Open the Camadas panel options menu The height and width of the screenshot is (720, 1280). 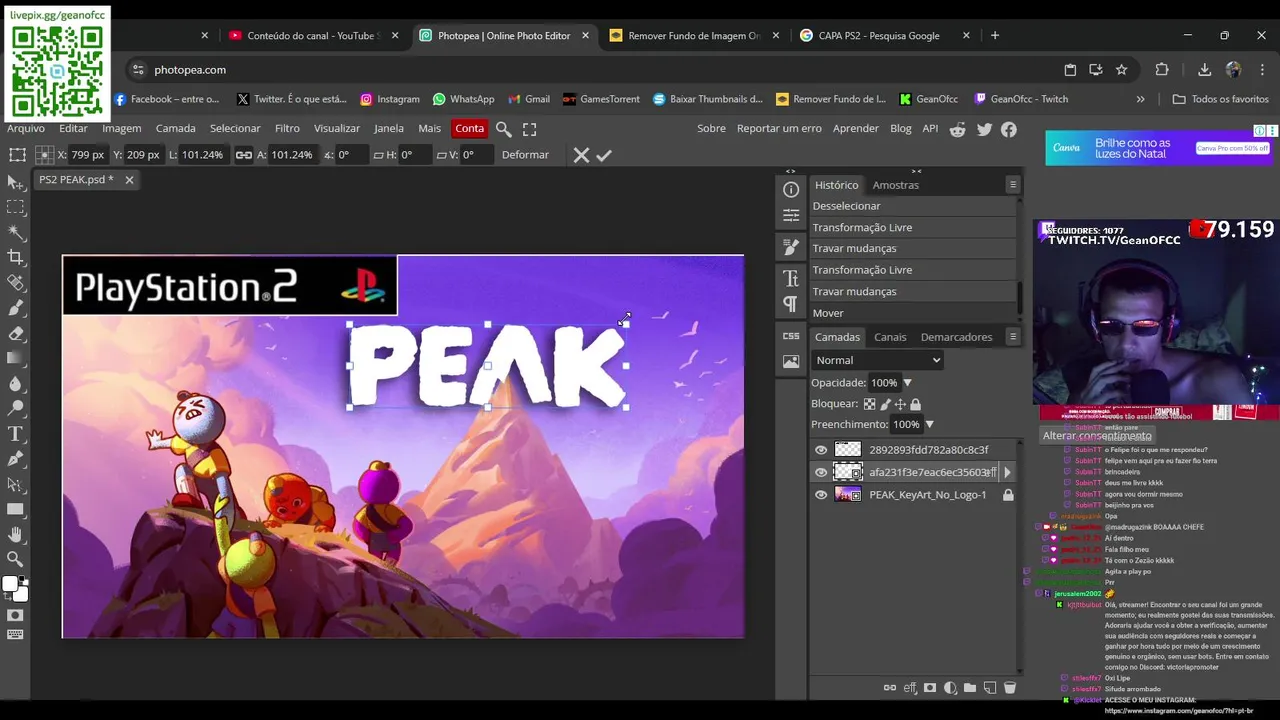[1012, 337]
